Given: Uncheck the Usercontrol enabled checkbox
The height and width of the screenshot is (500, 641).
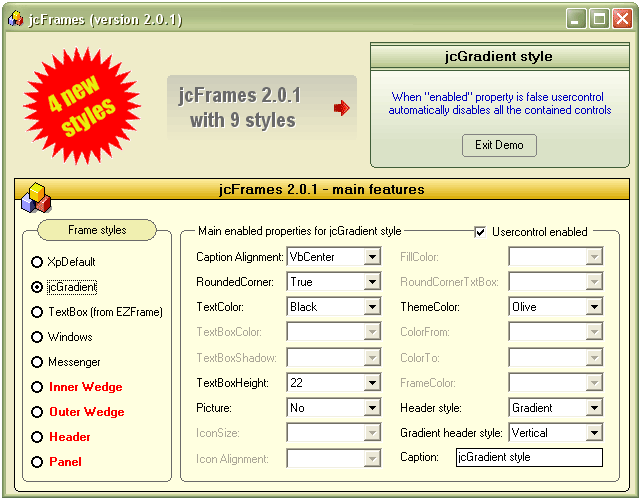Looking at the screenshot, I should (481, 232).
